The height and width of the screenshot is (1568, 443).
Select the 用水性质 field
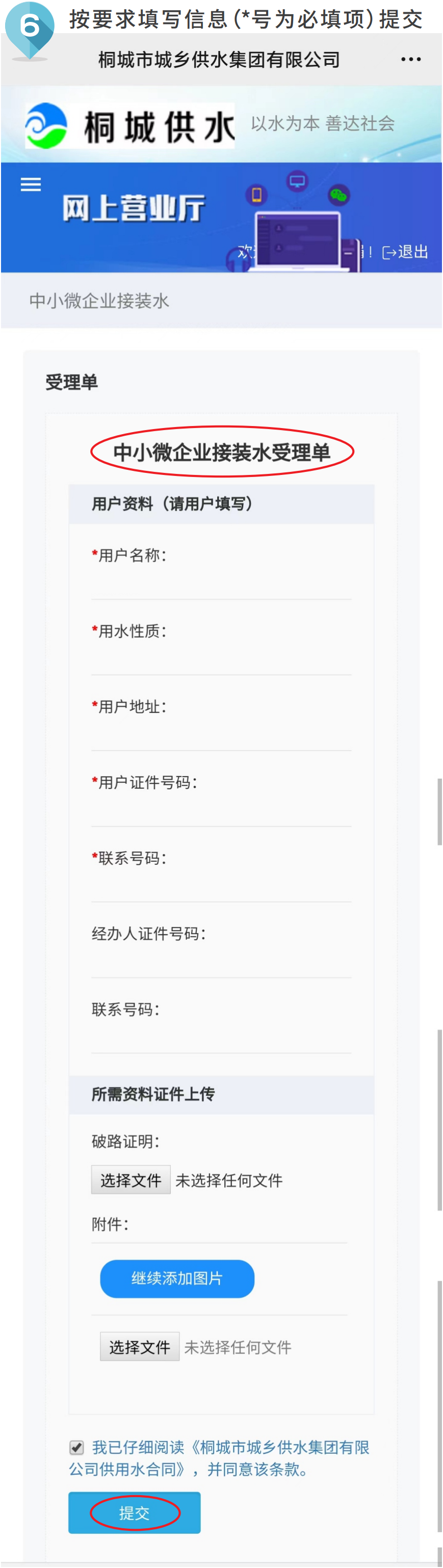[221, 657]
